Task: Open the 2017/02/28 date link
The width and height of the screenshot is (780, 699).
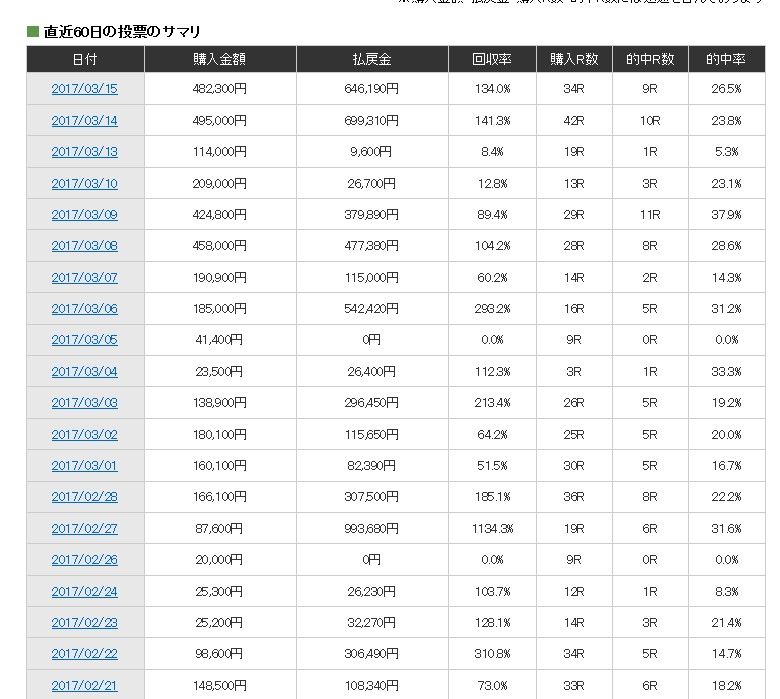Action: tap(85, 497)
